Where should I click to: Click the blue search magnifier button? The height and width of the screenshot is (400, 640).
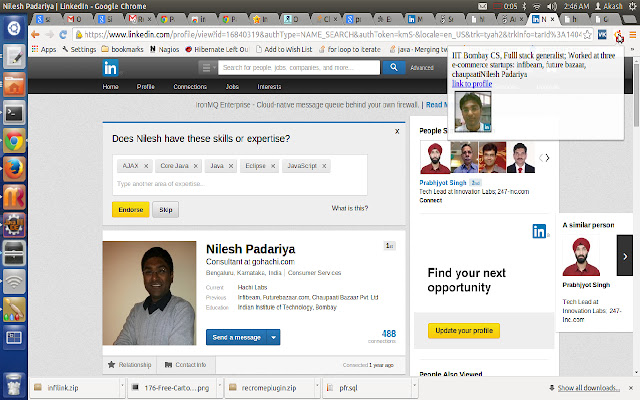click(393, 67)
